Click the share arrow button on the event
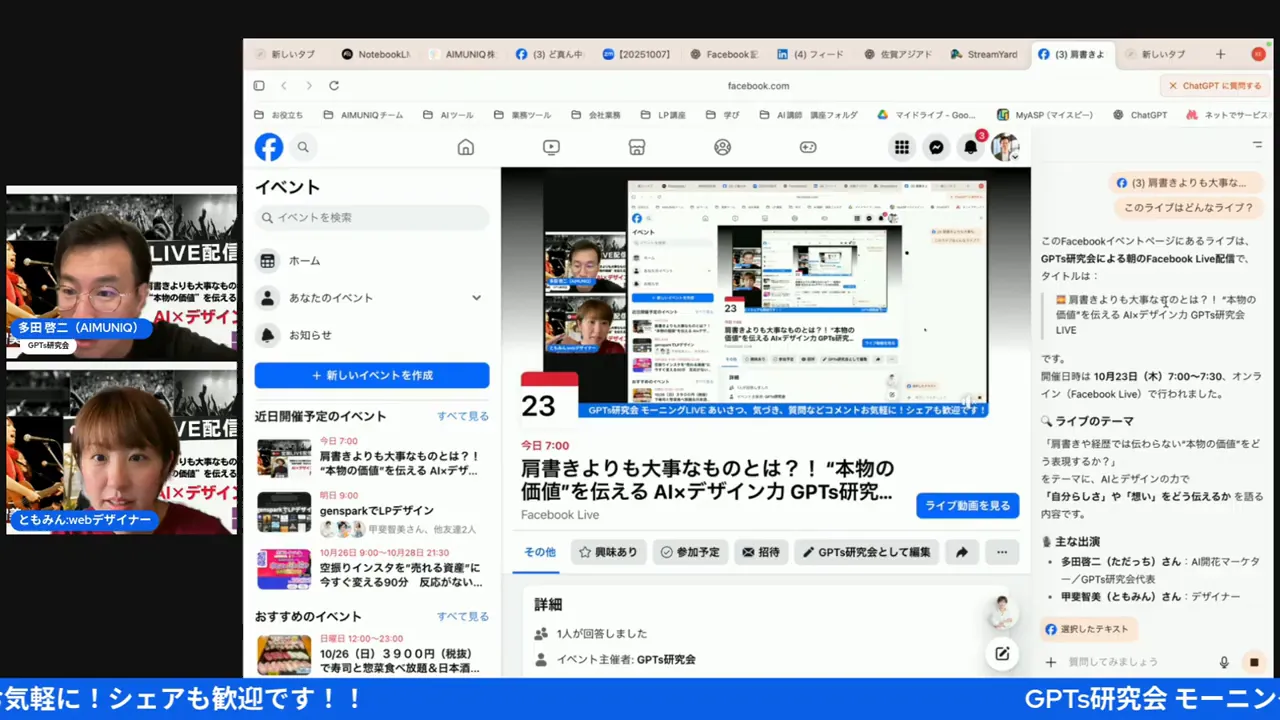Image resolution: width=1280 pixels, height=720 pixels. pyautogui.click(x=962, y=552)
